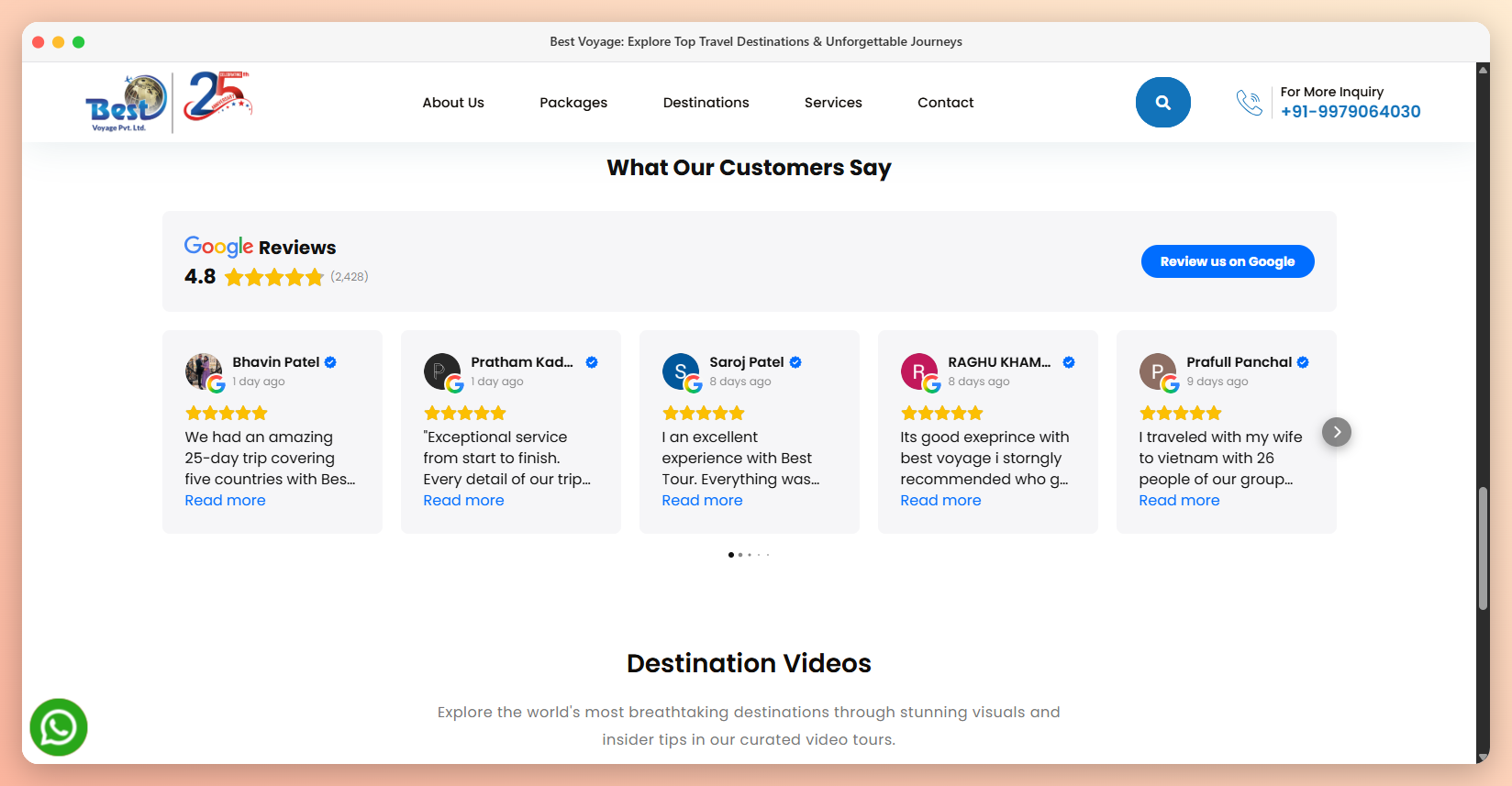Go to the Contact page

946,103
